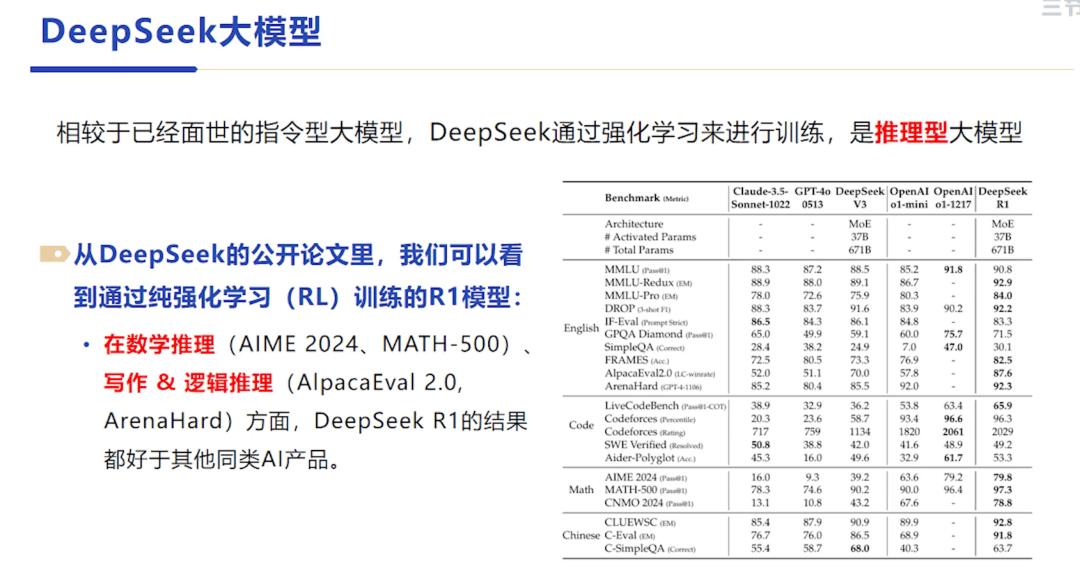Click the LiveCodeBench score "65.9" for DeepSeek R1
The width and height of the screenshot is (1080, 579).
coord(1002,406)
